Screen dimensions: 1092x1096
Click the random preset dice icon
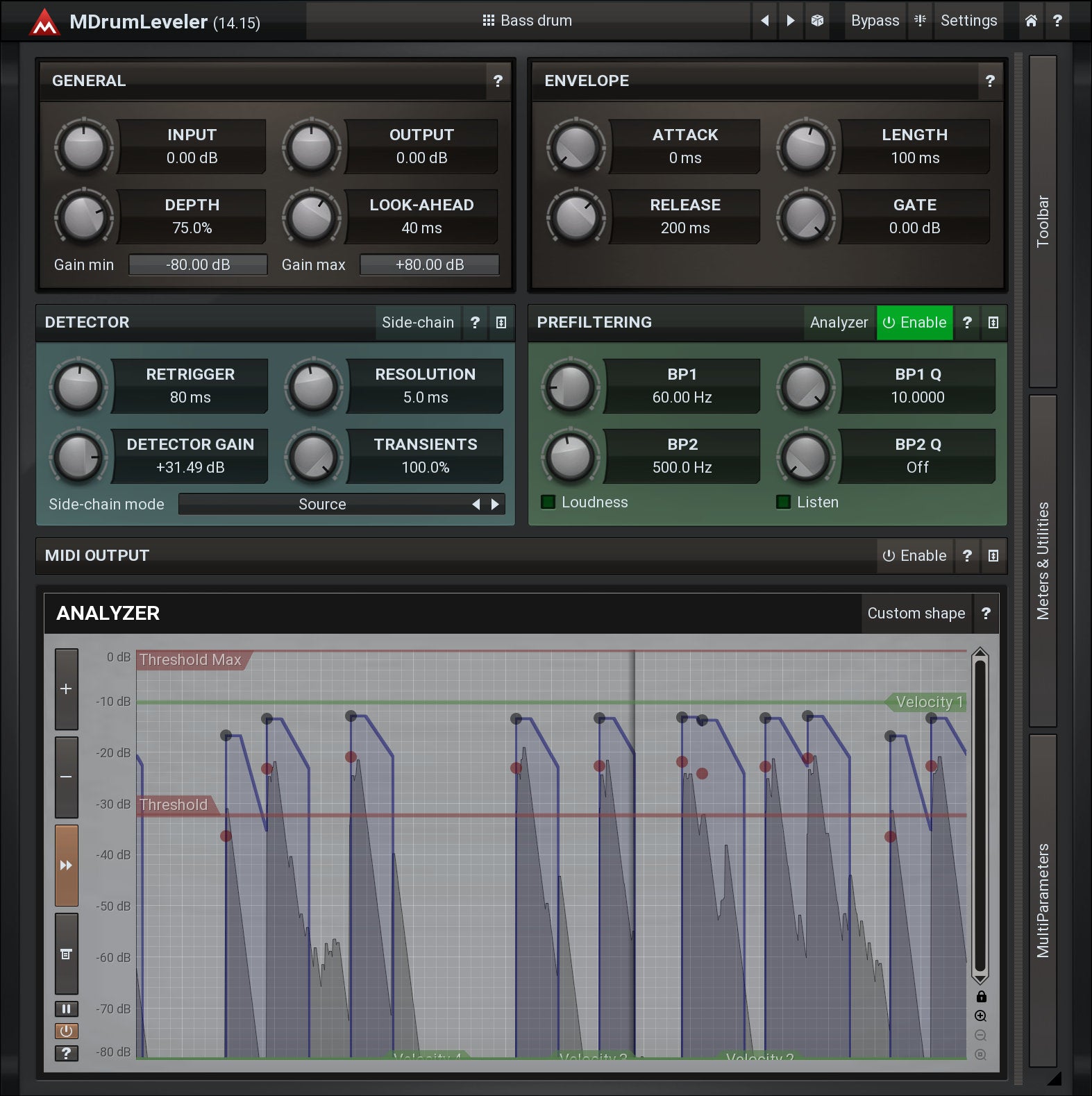tap(817, 21)
